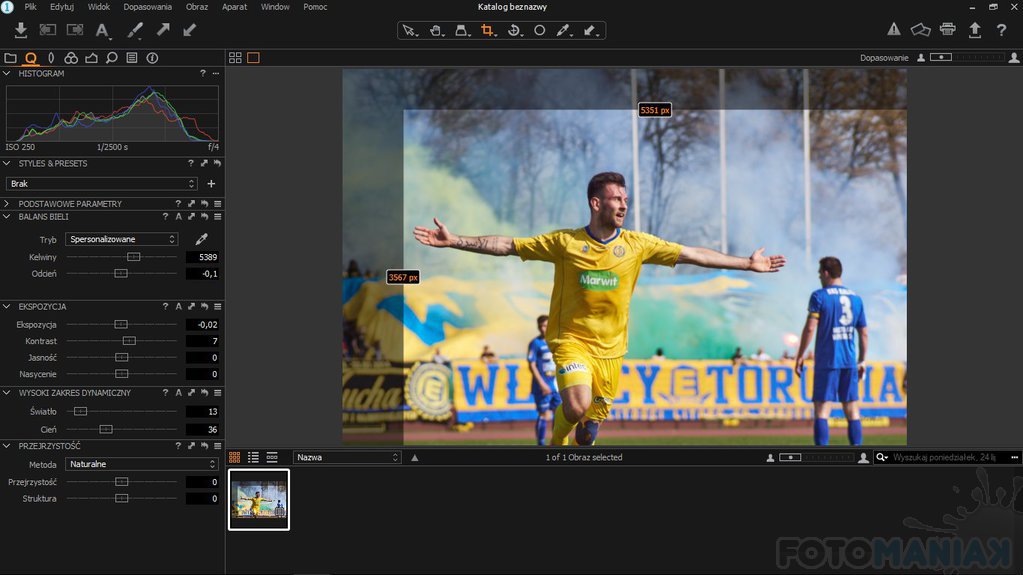Open the Lens tool tab
This screenshot has width=1023, height=575.
click(51, 58)
